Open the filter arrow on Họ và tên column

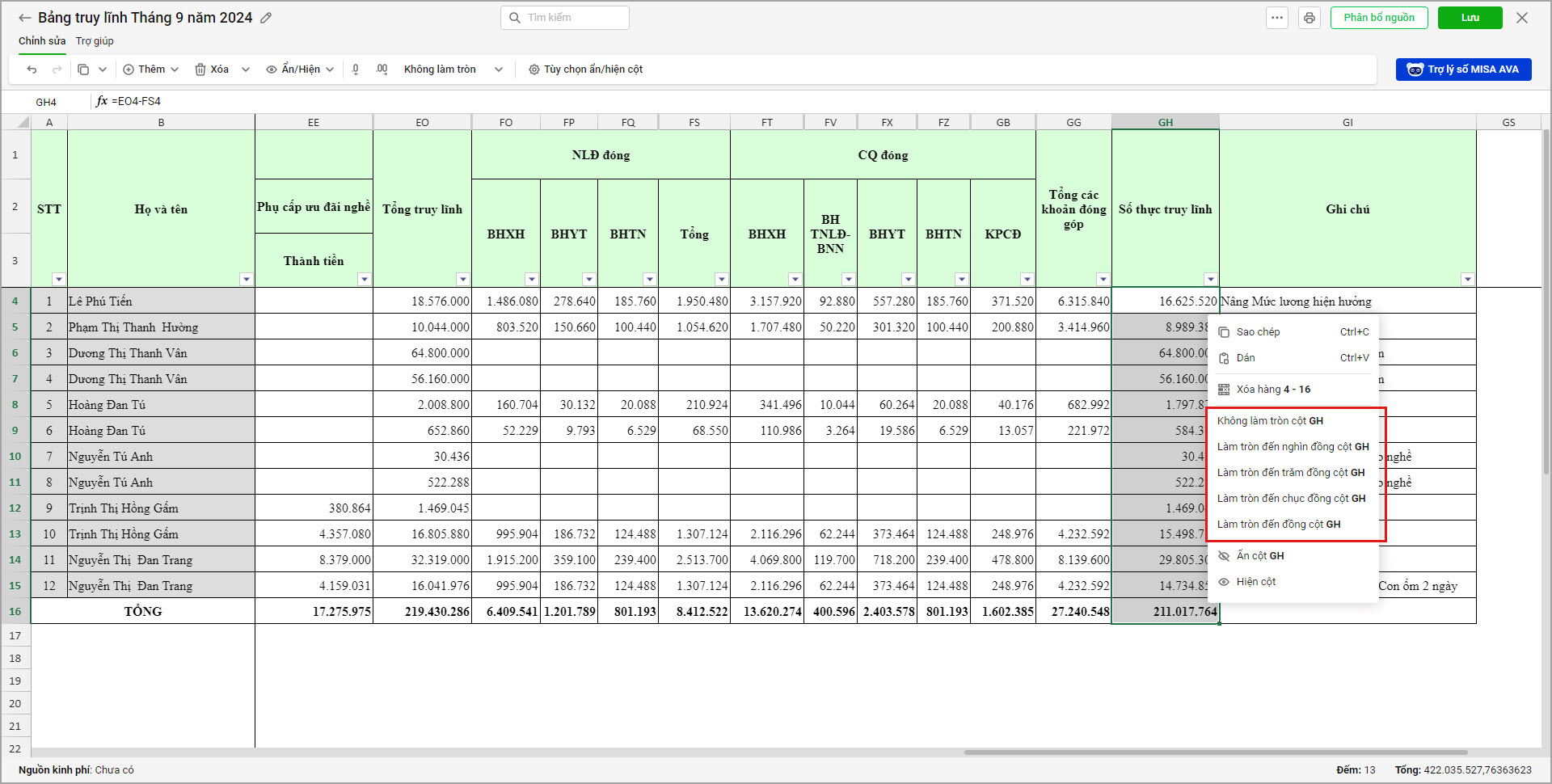247,279
